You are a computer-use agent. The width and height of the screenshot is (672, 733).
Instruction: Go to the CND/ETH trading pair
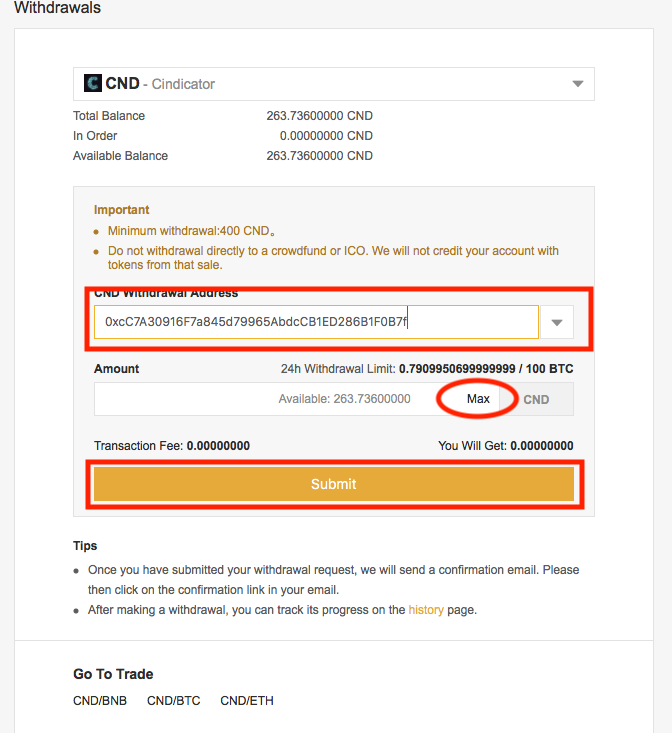pyautogui.click(x=247, y=701)
